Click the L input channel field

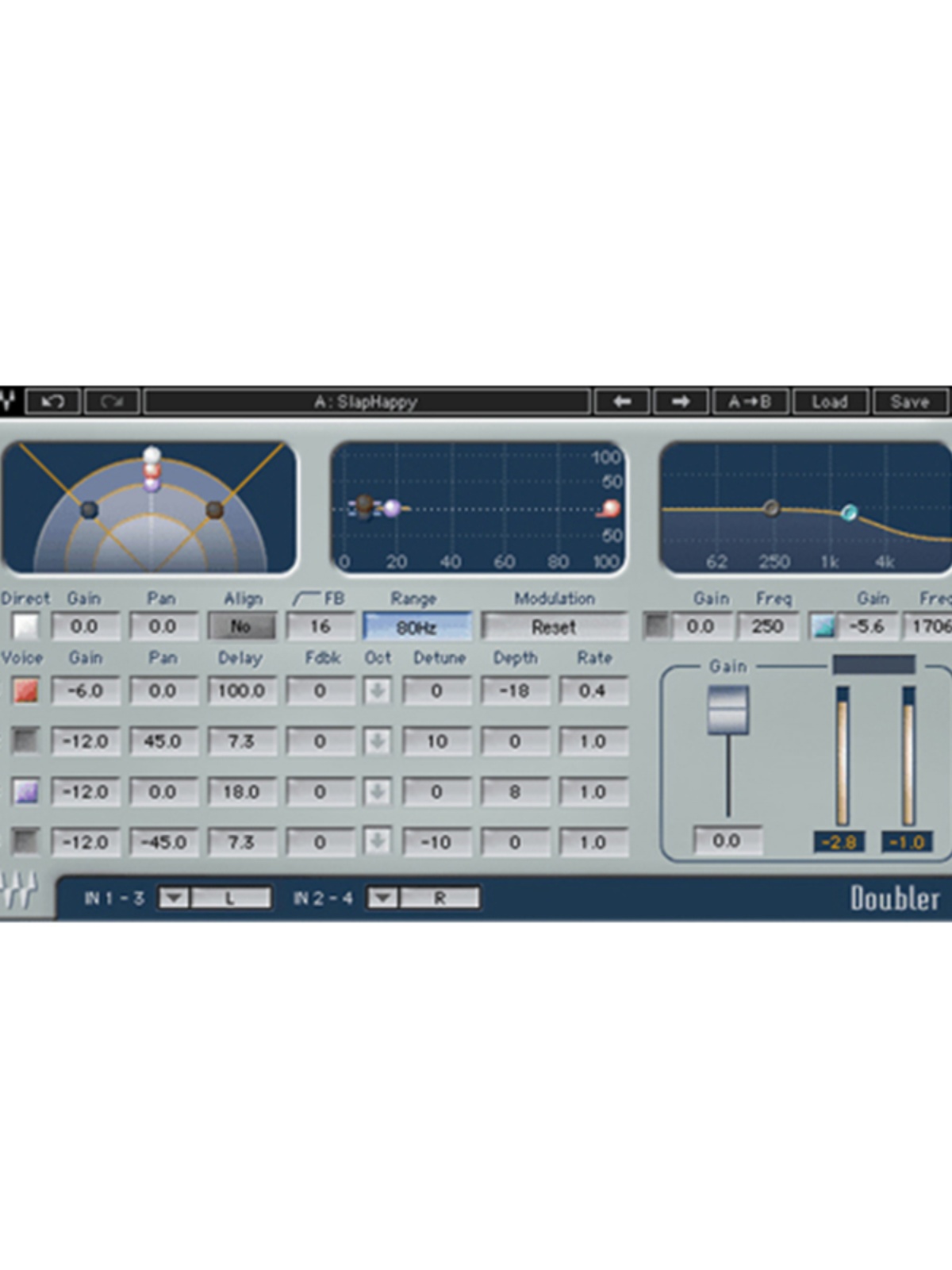tap(230, 899)
